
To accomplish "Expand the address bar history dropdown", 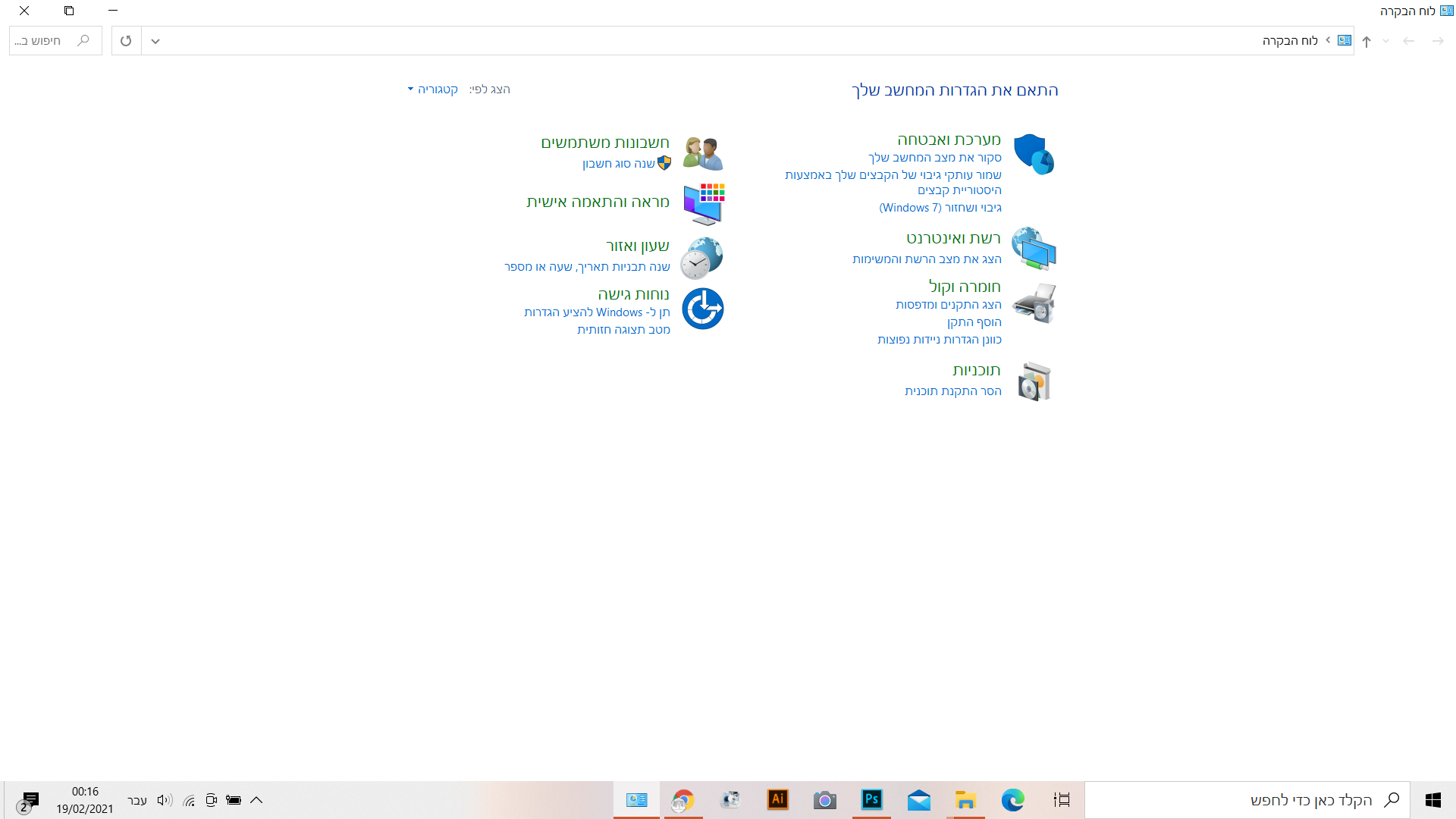I will click(155, 41).
